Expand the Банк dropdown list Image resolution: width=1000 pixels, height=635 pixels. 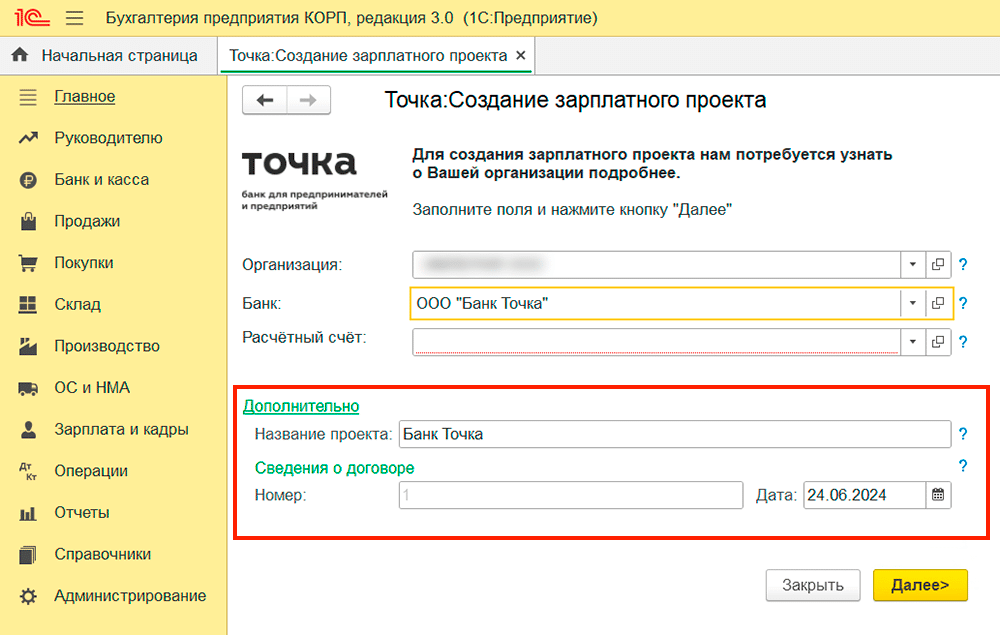912,303
